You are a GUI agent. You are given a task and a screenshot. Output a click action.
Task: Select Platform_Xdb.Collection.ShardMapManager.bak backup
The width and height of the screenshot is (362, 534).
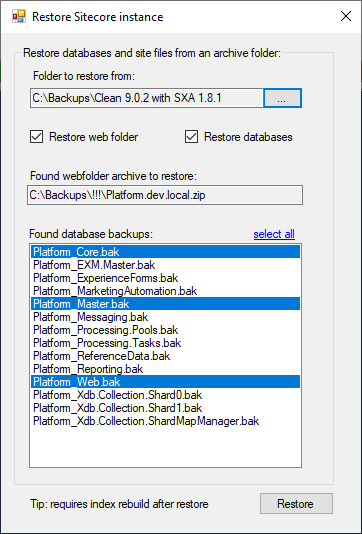pos(166,421)
